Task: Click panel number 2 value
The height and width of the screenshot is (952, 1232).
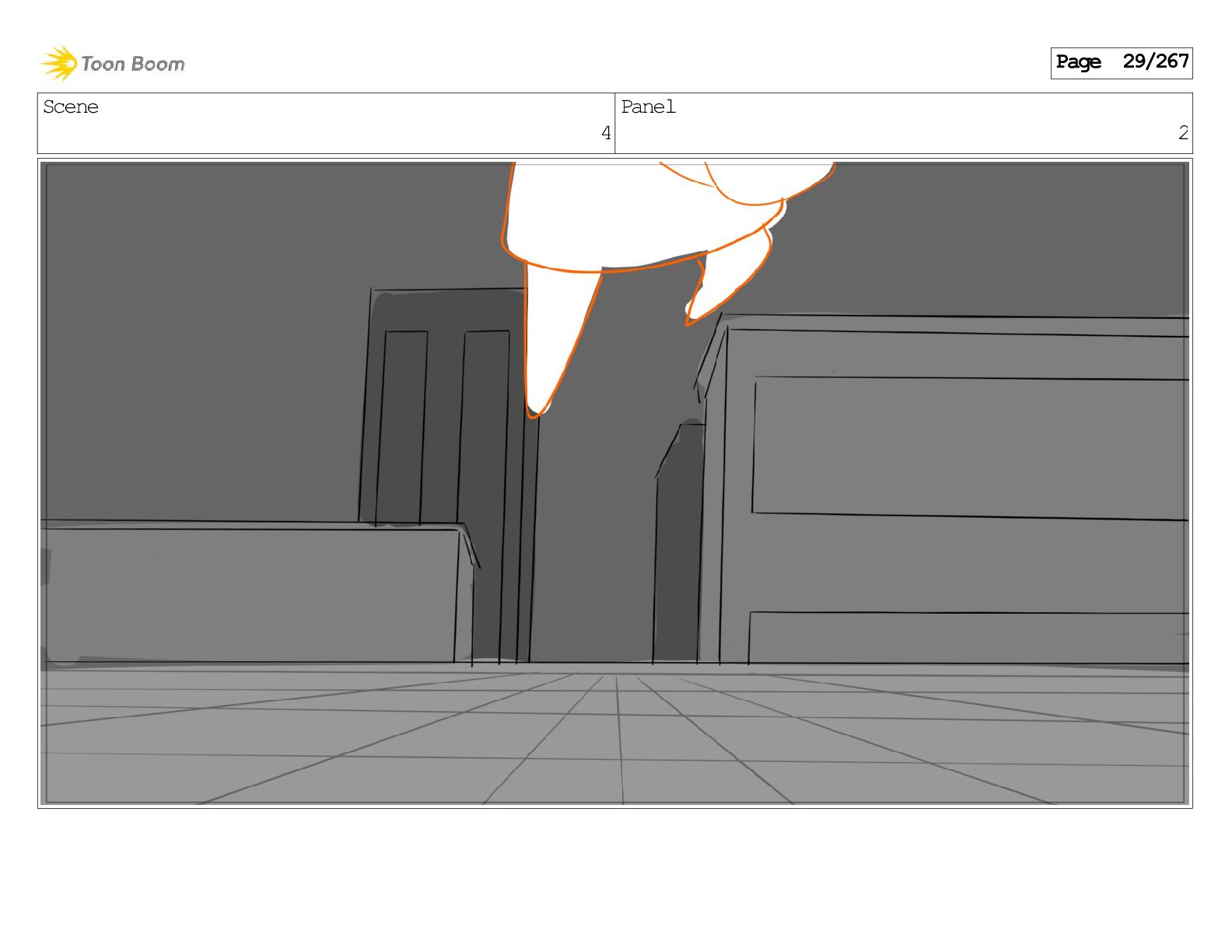Action: click(x=1183, y=133)
